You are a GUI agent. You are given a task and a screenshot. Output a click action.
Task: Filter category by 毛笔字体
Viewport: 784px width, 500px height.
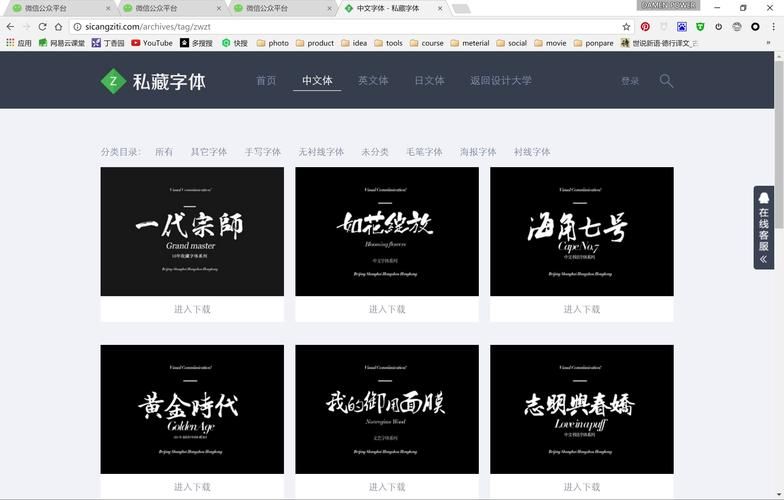point(424,152)
